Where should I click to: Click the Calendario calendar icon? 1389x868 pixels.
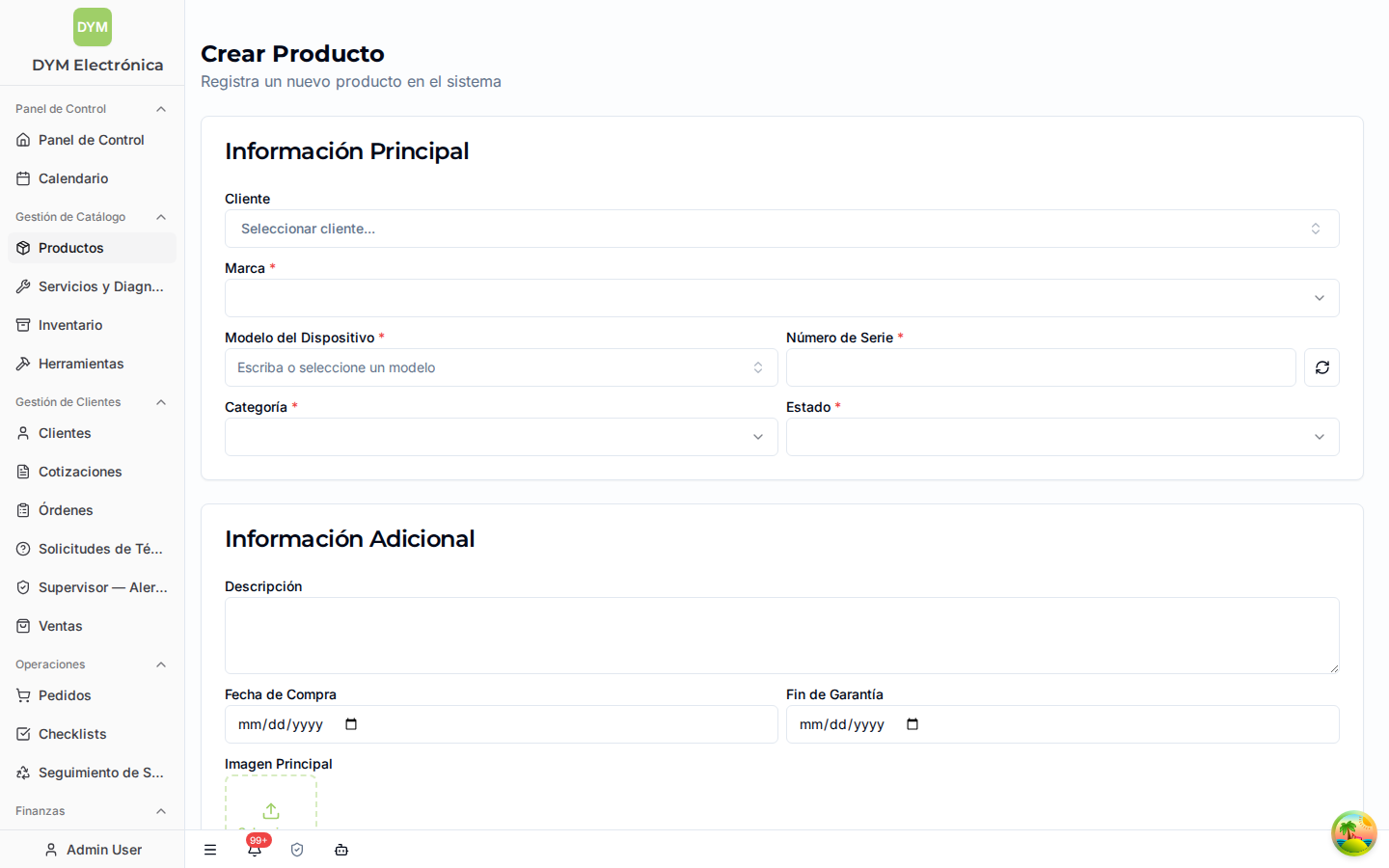tap(23, 178)
